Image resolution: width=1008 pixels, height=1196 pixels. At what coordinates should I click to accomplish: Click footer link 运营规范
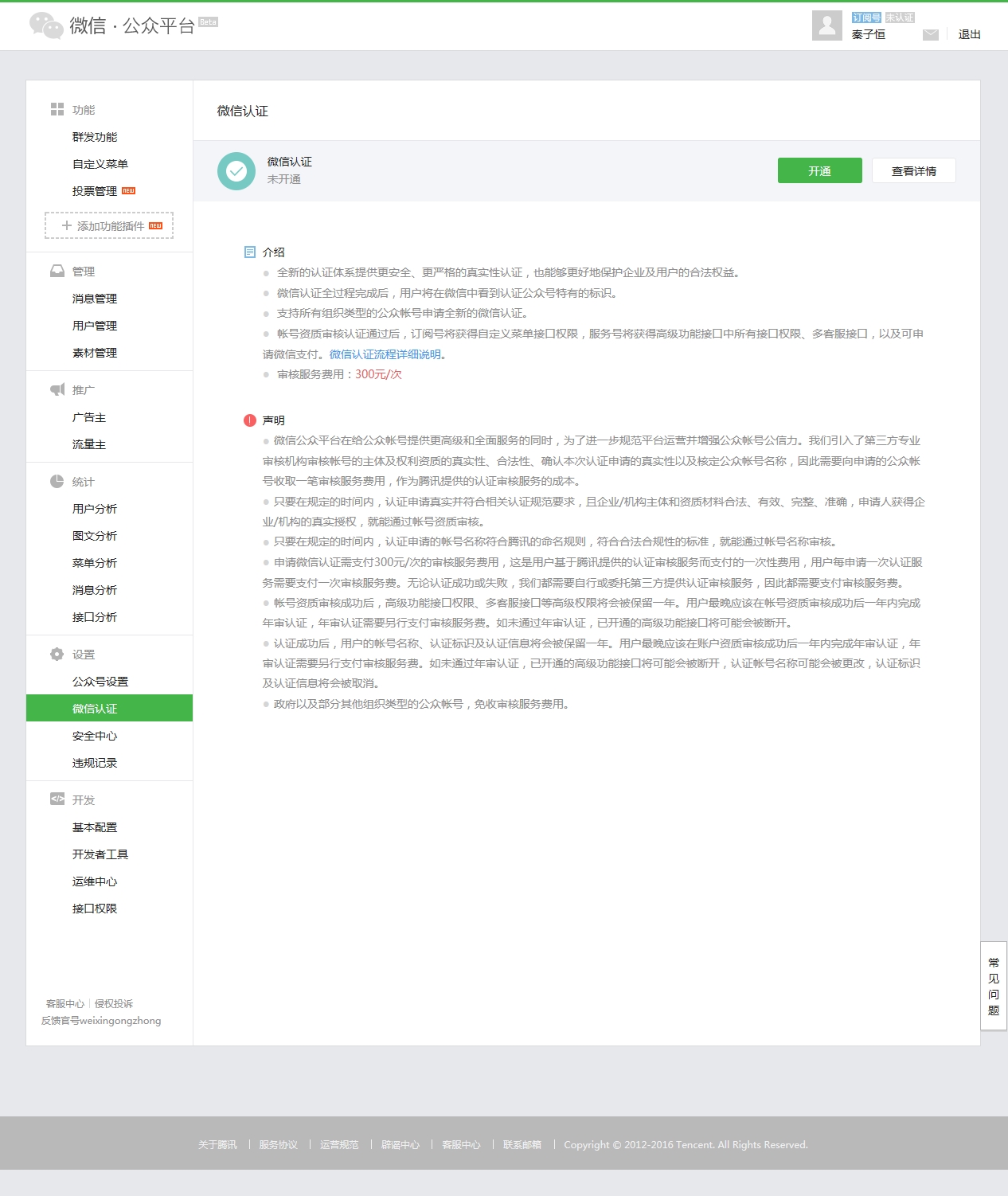[339, 1145]
